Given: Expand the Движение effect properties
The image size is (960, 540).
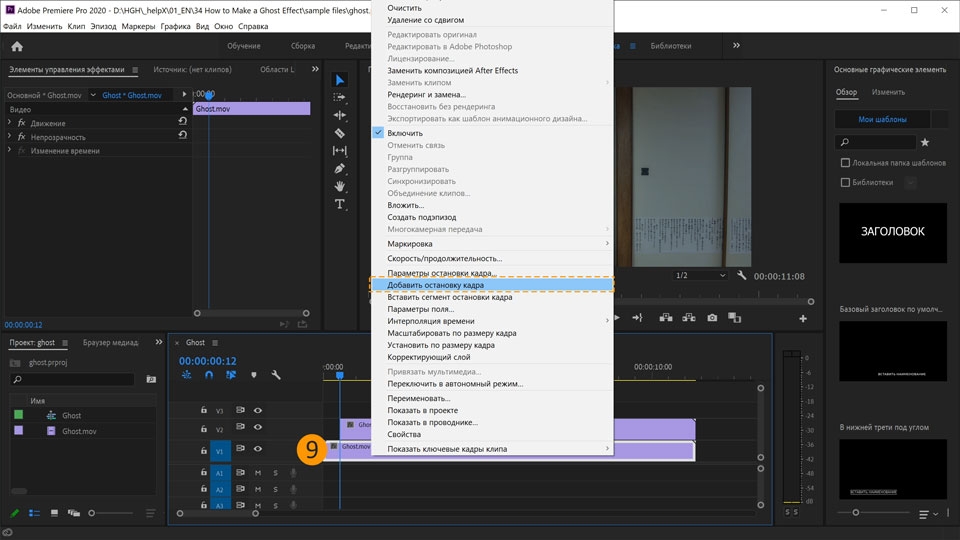Looking at the screenshot, I should tap(9, 123).
